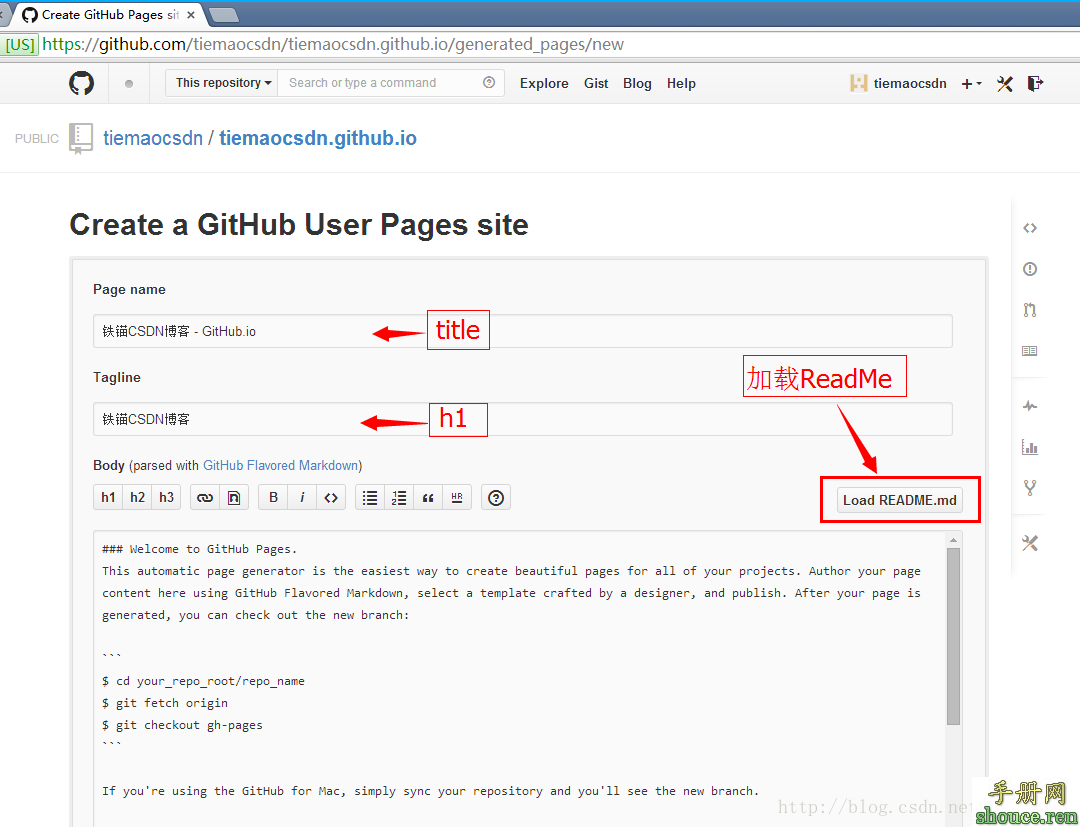Click into the Body markdown text area
Screen dimensions: 1080x827
pyautogui.click(x=520, y=678)
